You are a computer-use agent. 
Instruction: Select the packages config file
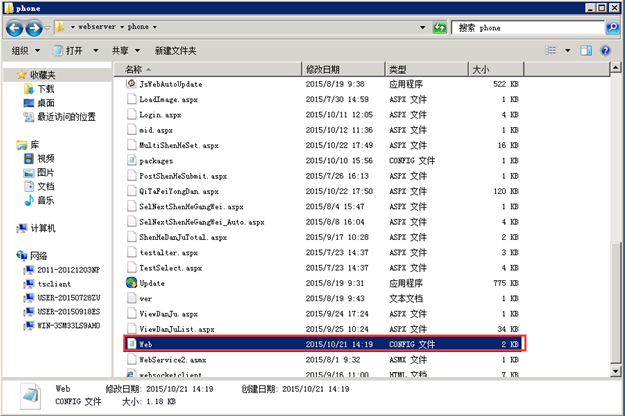(x=156, y=160)
